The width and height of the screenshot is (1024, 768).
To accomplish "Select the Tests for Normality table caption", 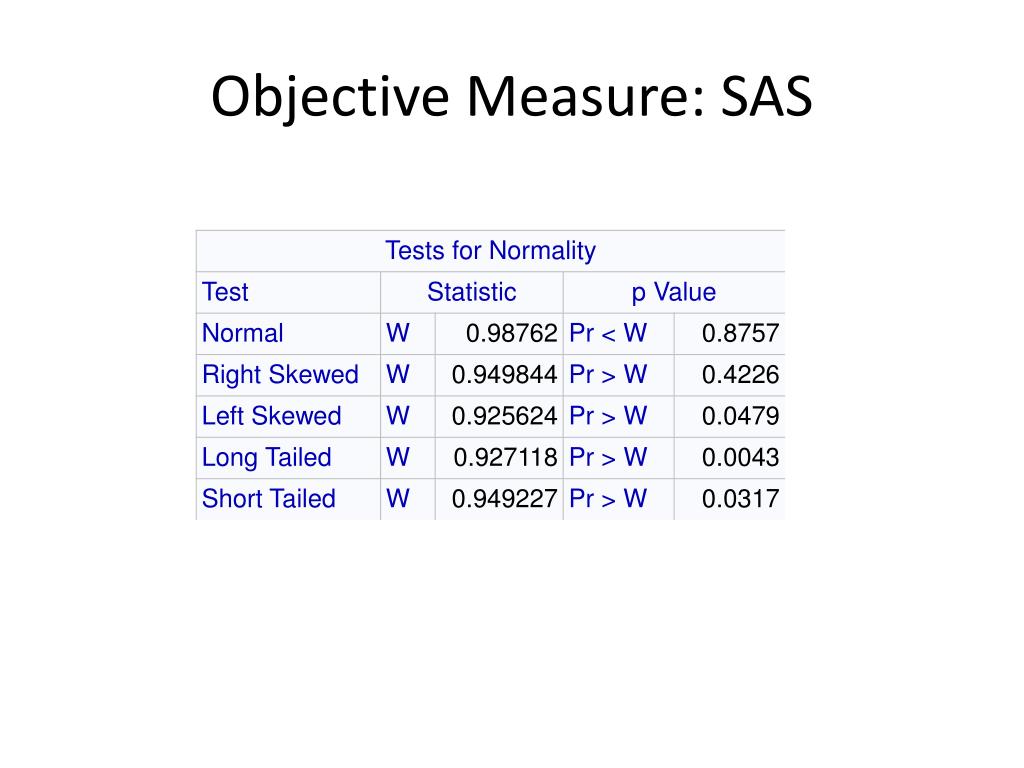I will click(x=490, y=251).
